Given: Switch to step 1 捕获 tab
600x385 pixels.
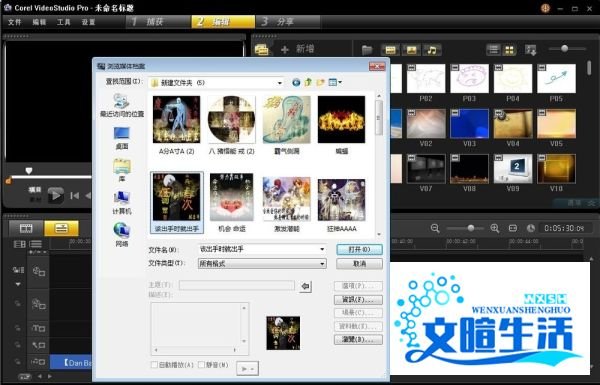Looking at the screenshot, I should 158,22.
